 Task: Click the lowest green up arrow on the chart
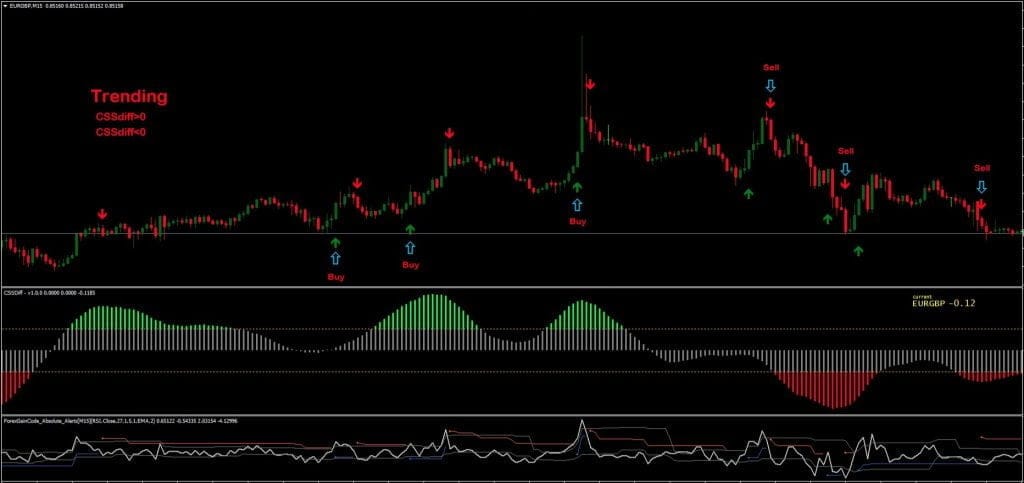[x=858, y=250]
